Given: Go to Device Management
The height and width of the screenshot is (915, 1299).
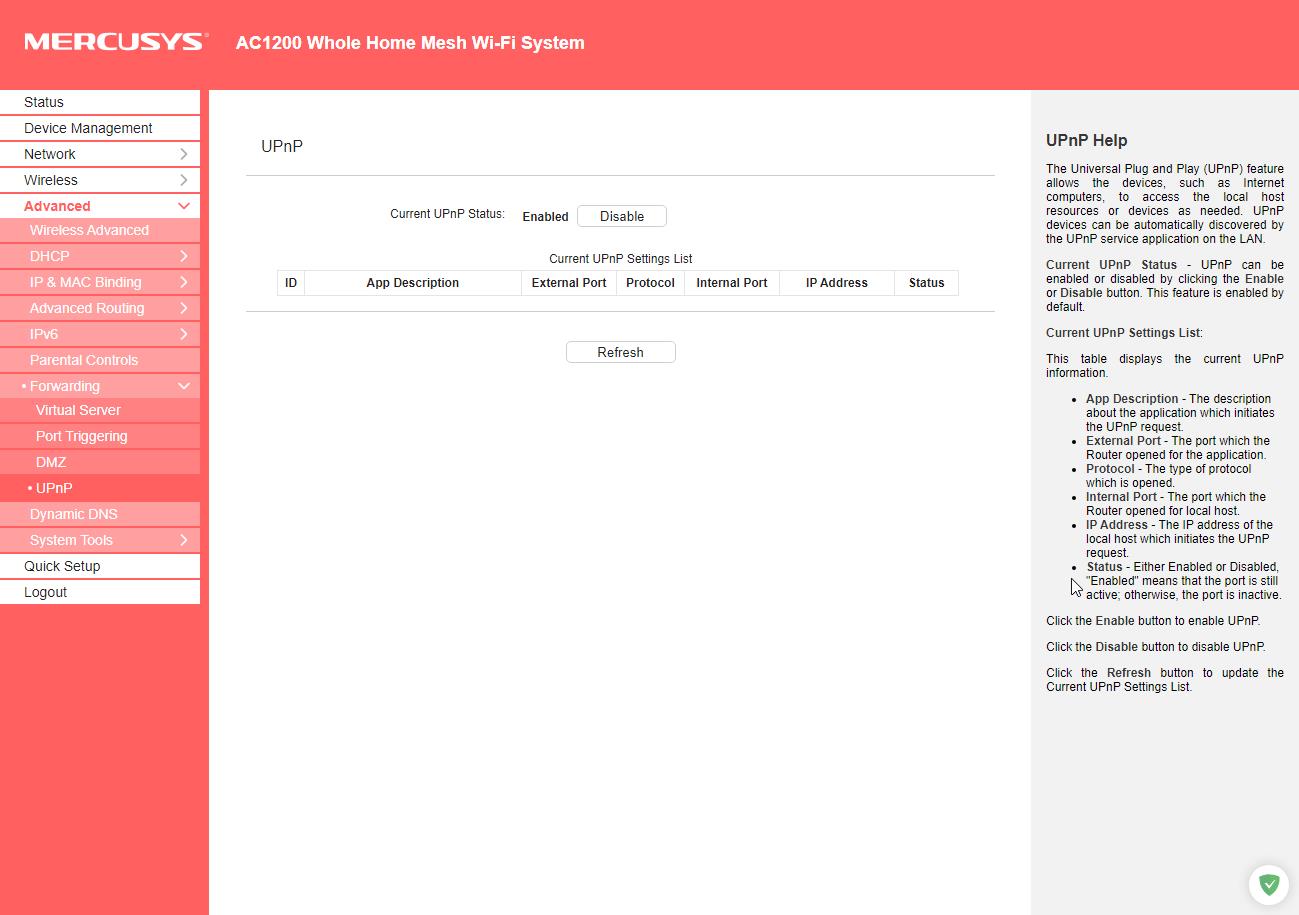Looking at the screenshot, I should [x=88, y=128].
